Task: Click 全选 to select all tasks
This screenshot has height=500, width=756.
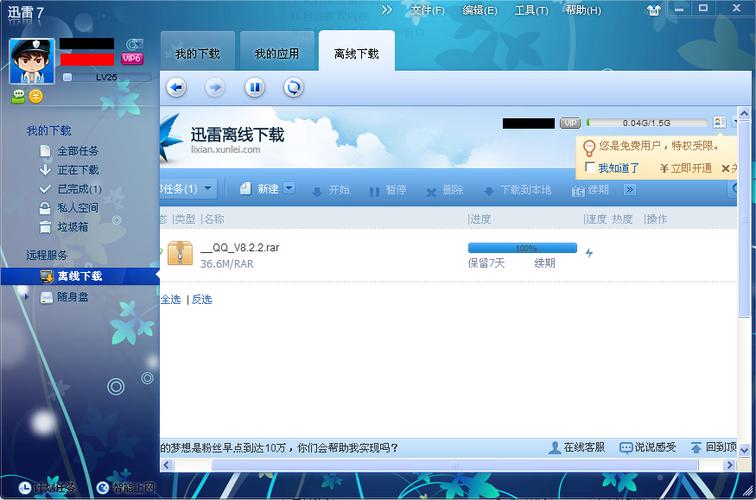Action: (x=171, y=299)
